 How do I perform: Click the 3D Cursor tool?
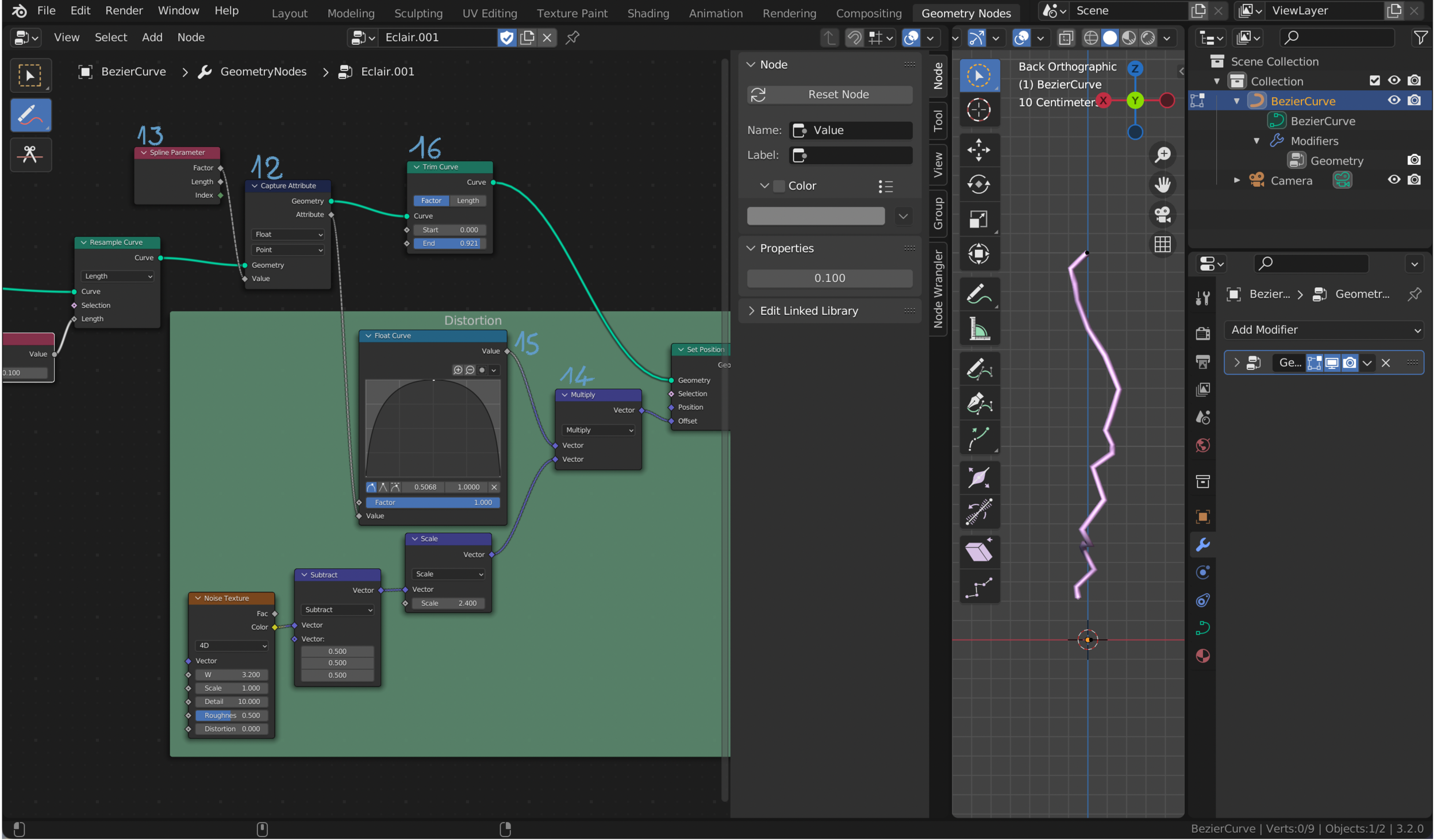(x=979, y=110)
